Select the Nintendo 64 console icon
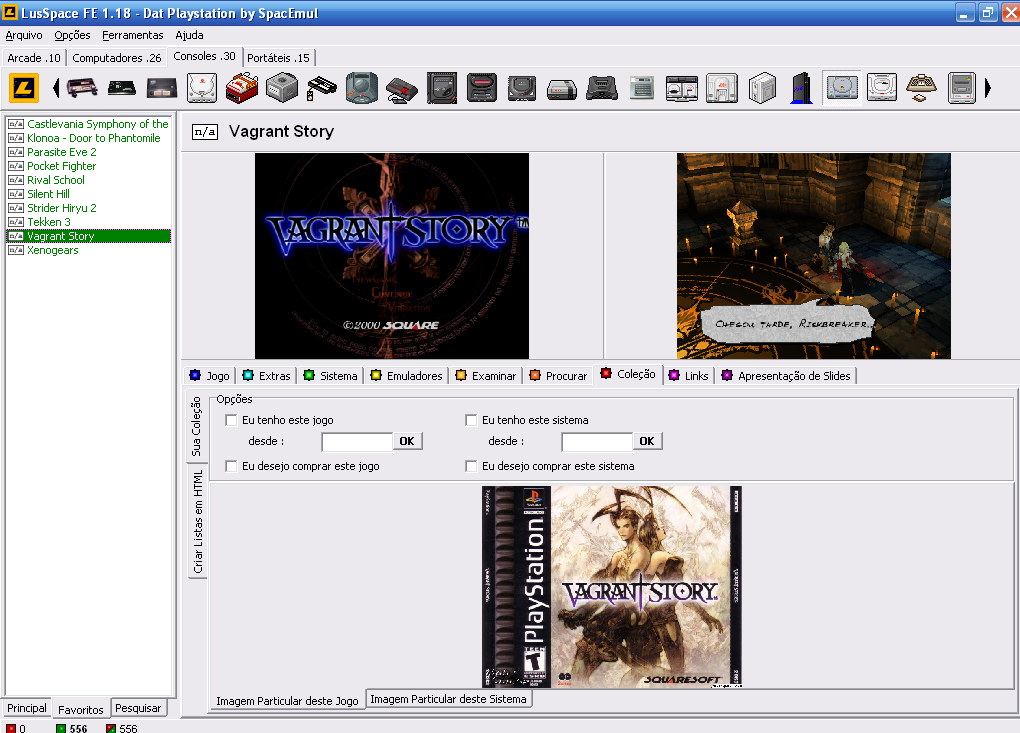Image resolution: width=1020 pixels, height=733 pixels. [x=602, y=88]
